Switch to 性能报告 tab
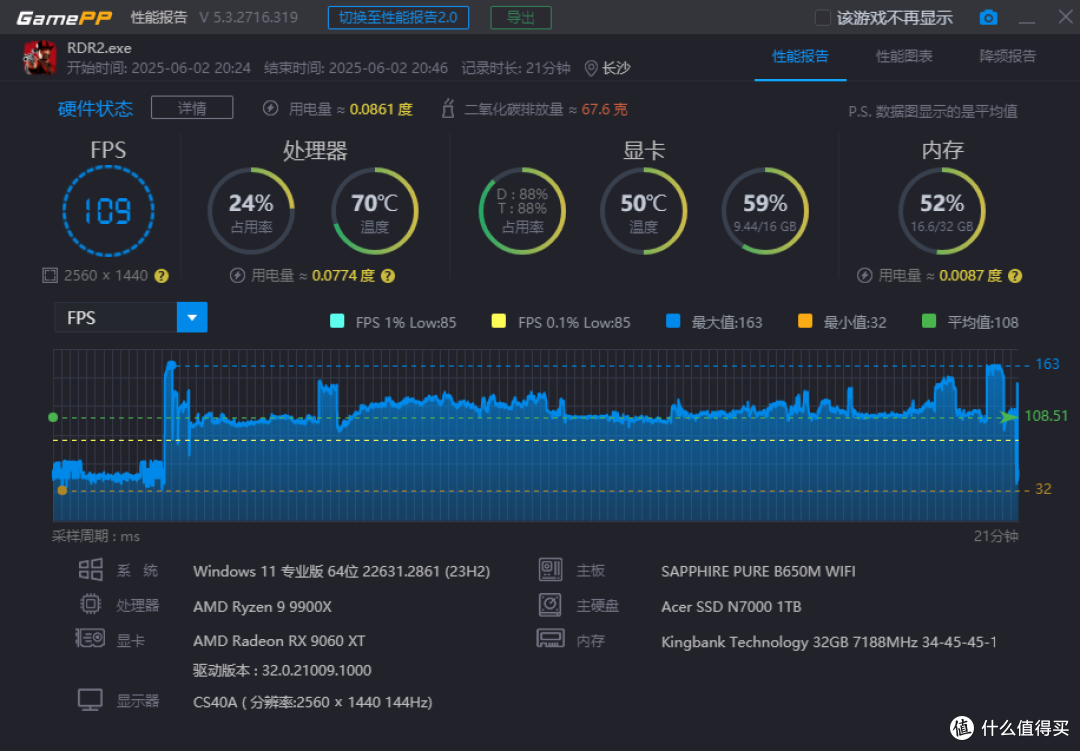This screenshot has width=1080, height=751. pyautogui.click(x=800, y=56)
